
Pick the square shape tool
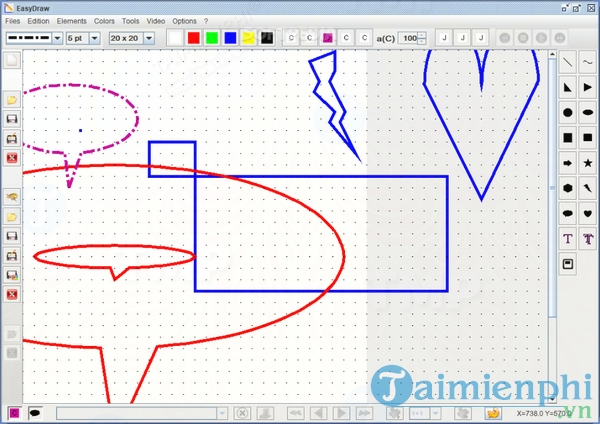point(567,138)
